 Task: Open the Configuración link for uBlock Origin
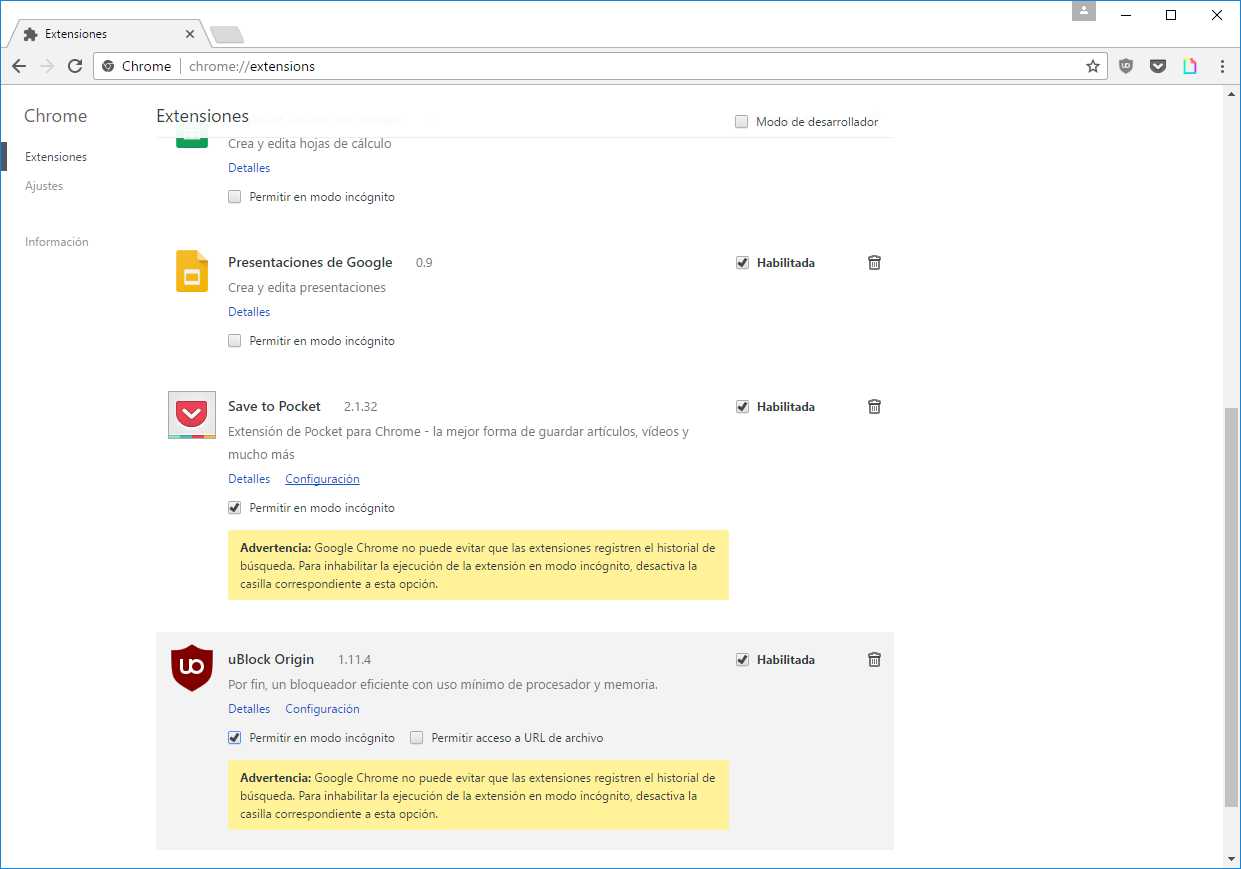click(x=322, y=709)
